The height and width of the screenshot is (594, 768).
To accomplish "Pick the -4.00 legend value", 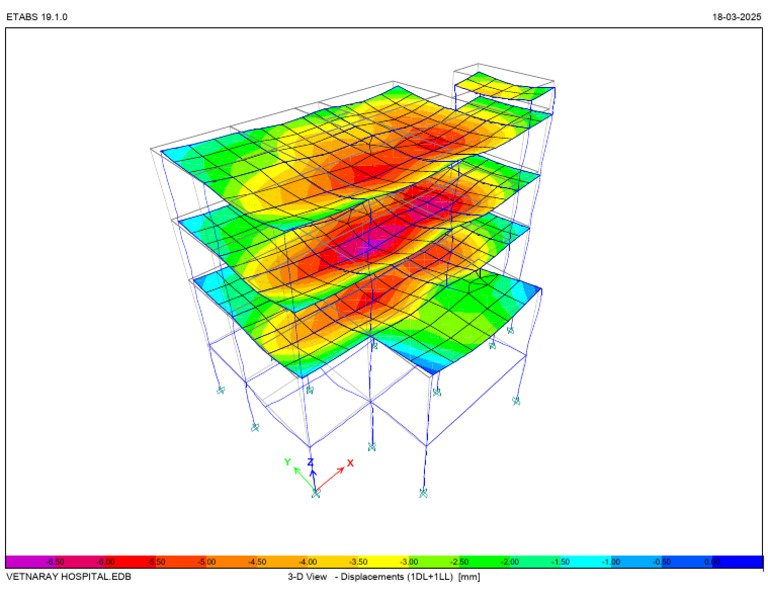I will [x=308, y=562].
